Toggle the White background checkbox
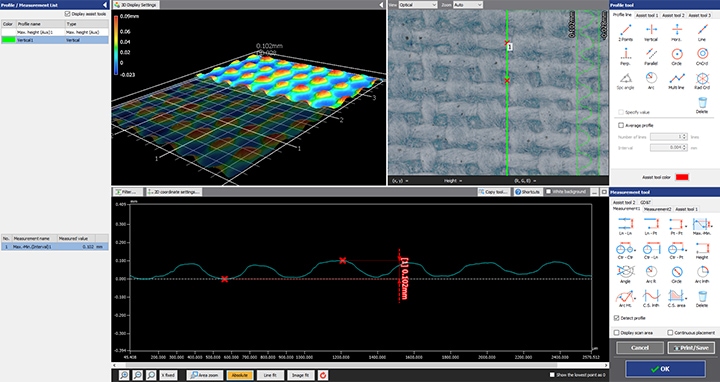The image size is (720, 382). [x=548, y=191]
